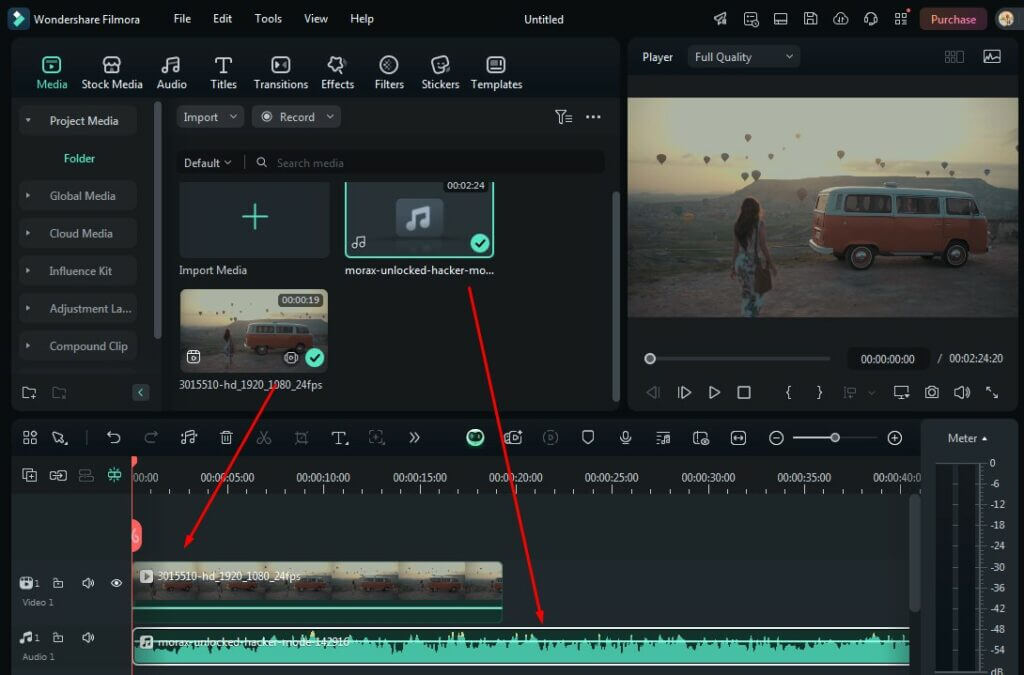Open the File menu

[x=181, y=18]
